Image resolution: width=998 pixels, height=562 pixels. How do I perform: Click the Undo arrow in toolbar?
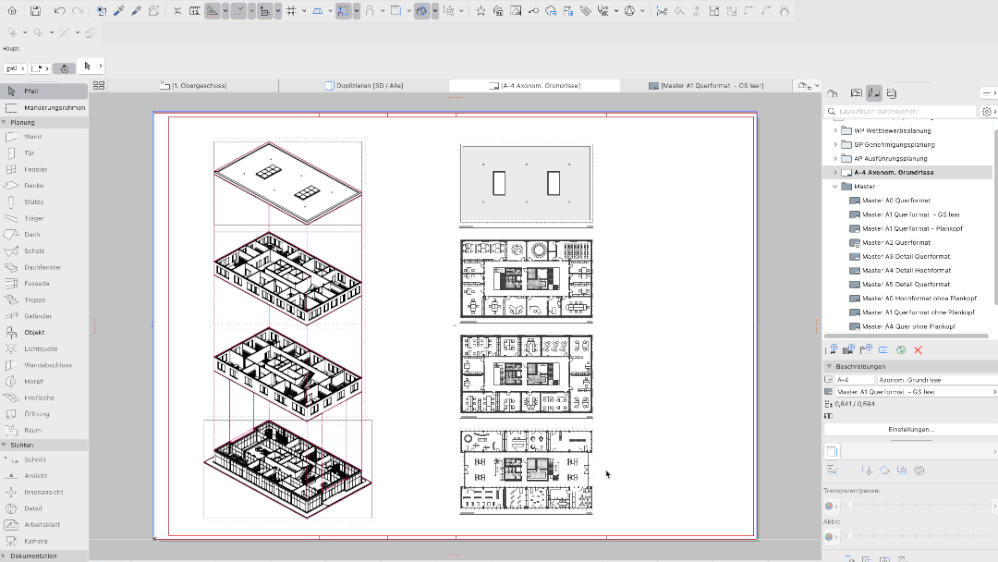(59, 11)
